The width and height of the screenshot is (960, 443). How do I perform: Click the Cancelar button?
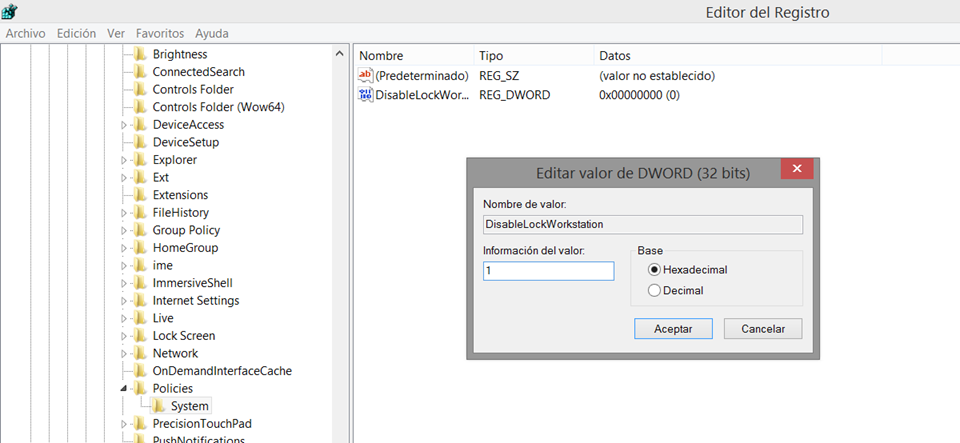(763, 329)
